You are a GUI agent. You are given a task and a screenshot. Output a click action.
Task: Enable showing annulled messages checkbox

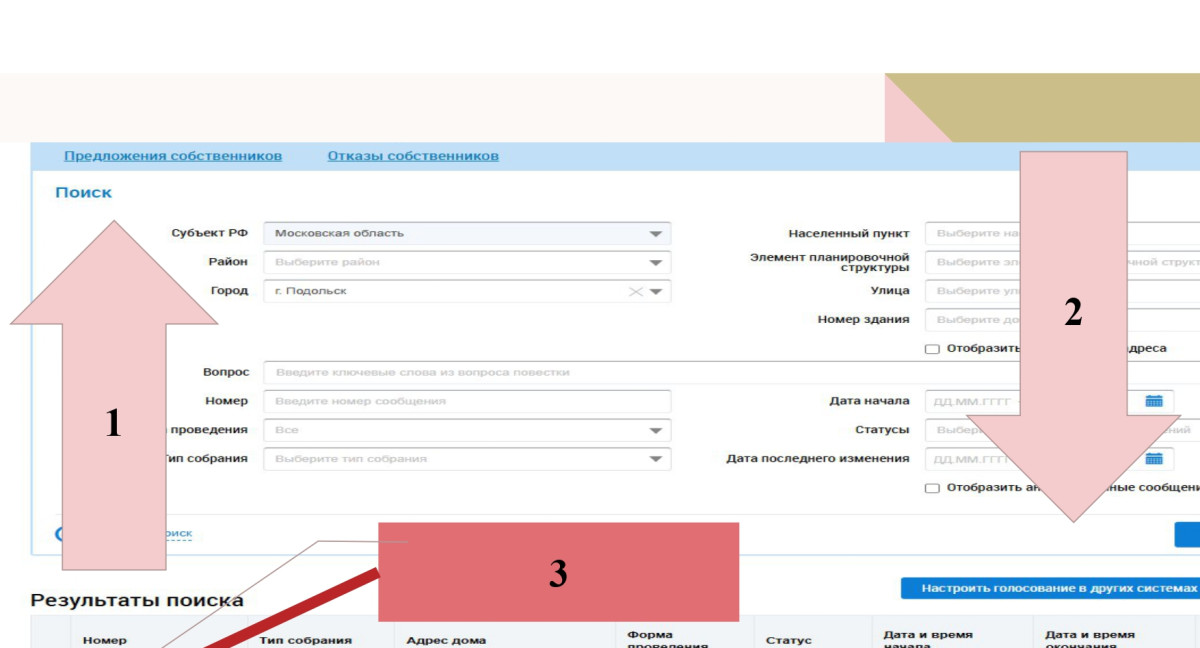(932, 488)
